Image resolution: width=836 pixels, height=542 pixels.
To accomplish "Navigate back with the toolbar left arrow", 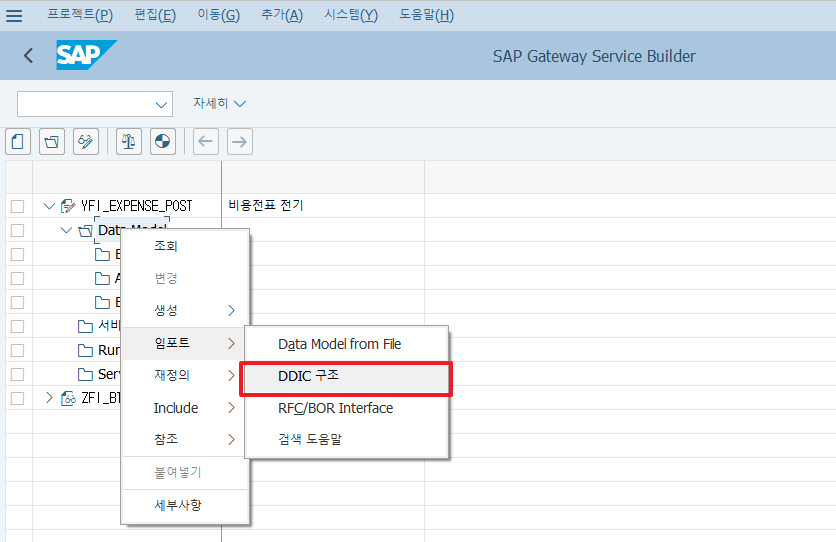I will click(206, 142).
